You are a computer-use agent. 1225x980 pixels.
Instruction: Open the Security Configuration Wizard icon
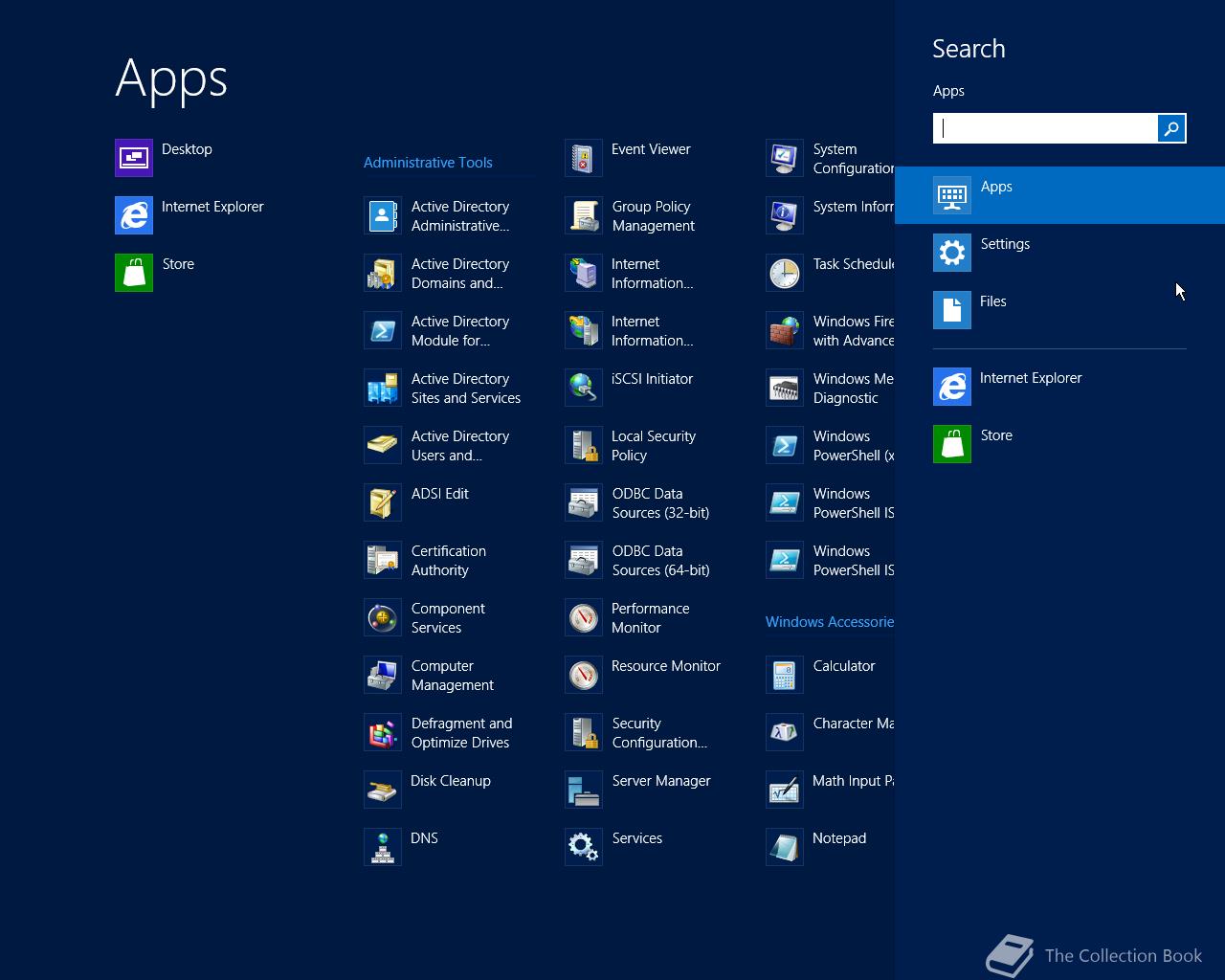pyautogui.click(x=584, y=732)
